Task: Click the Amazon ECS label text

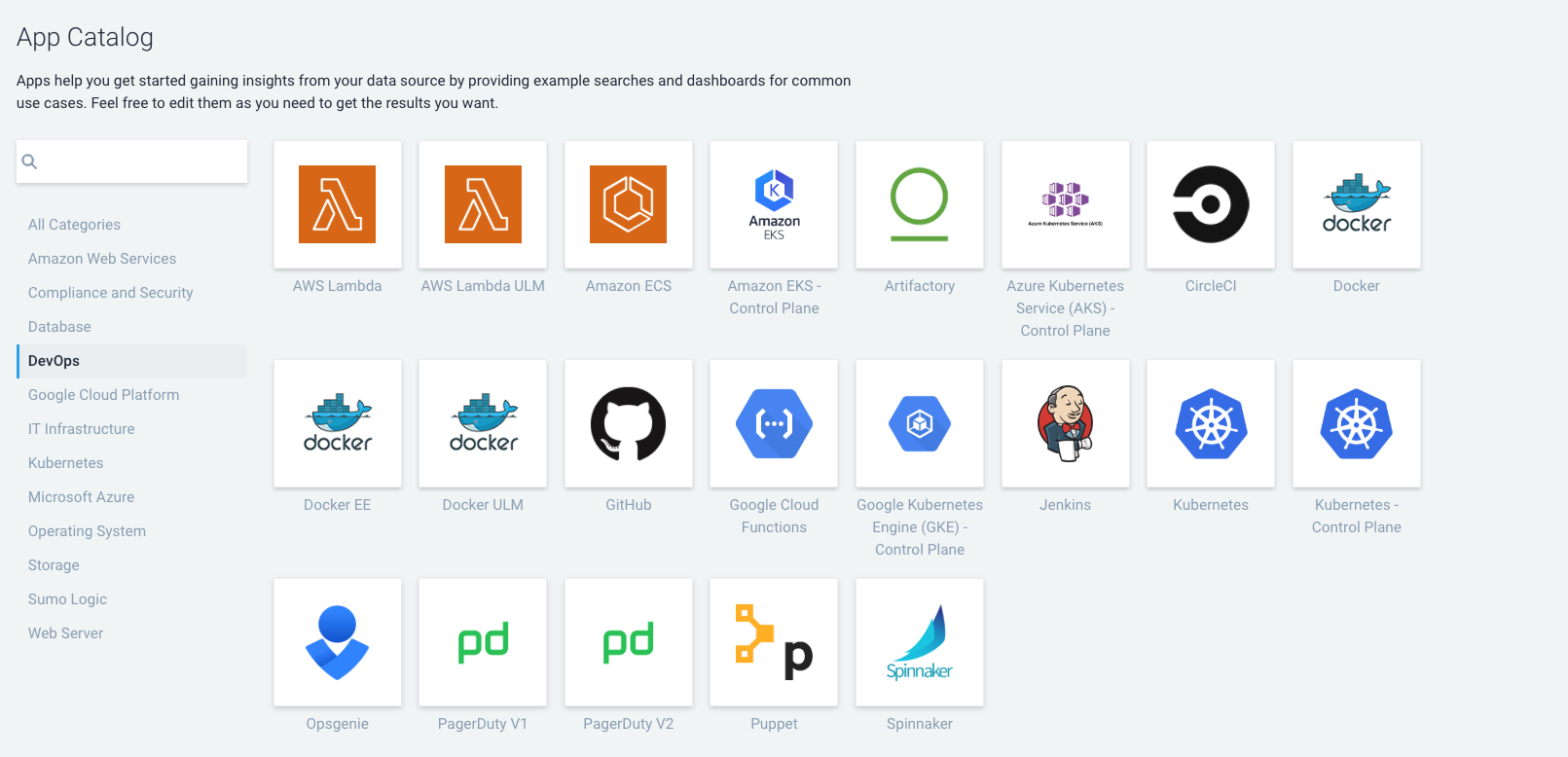Action: tap(629, 286)
